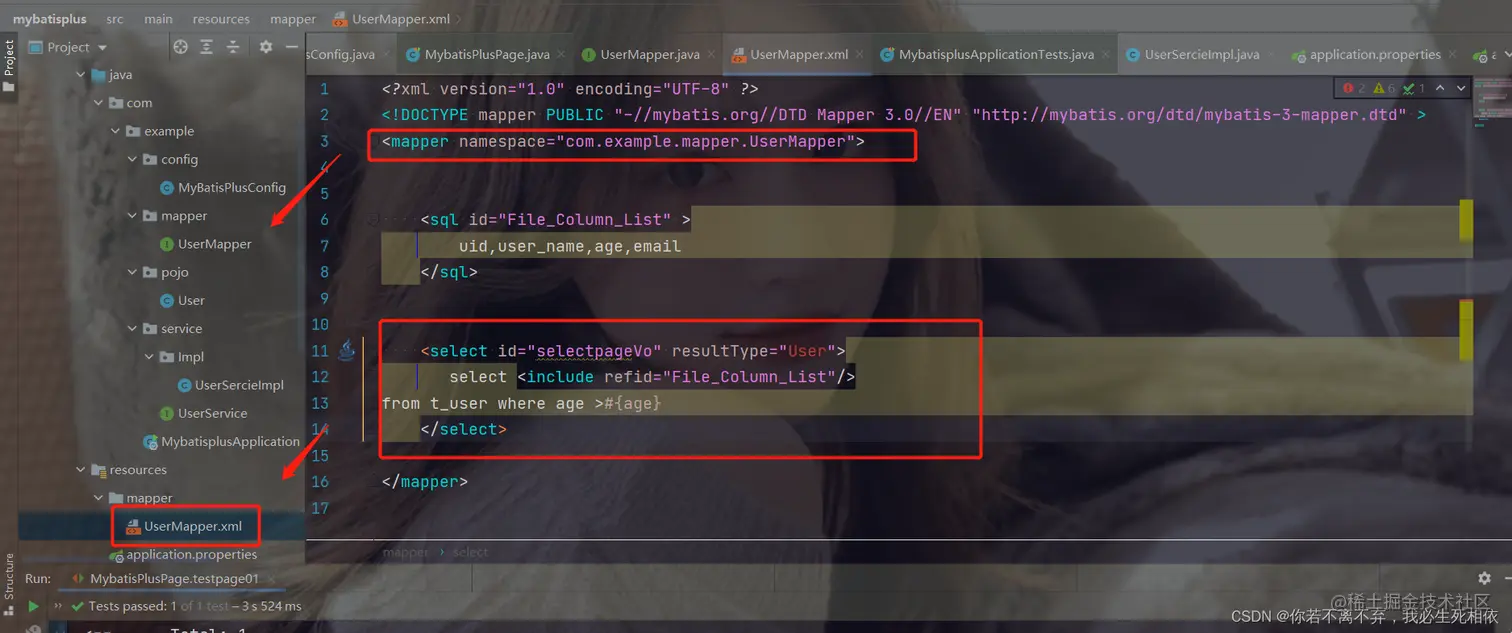Collapse the resources folder

pyautogui.click(x=82, y=470)
